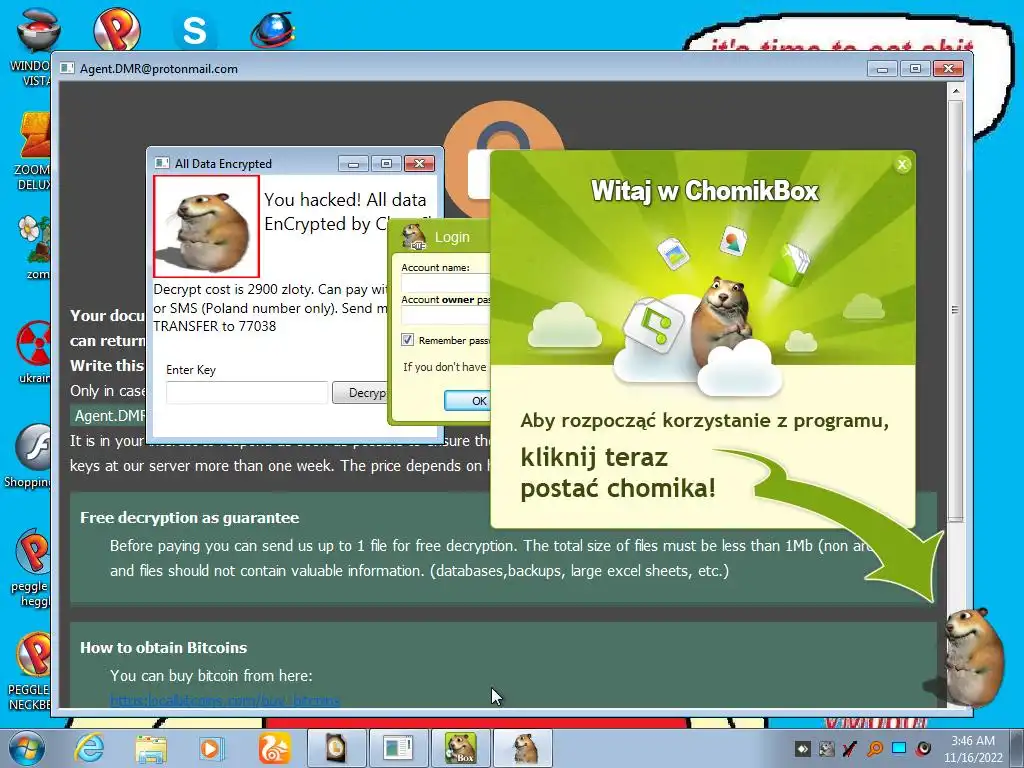Viewport: 1024px width, 768px height.
Task: Click the Account owner password field
Action: click(445, 315)
